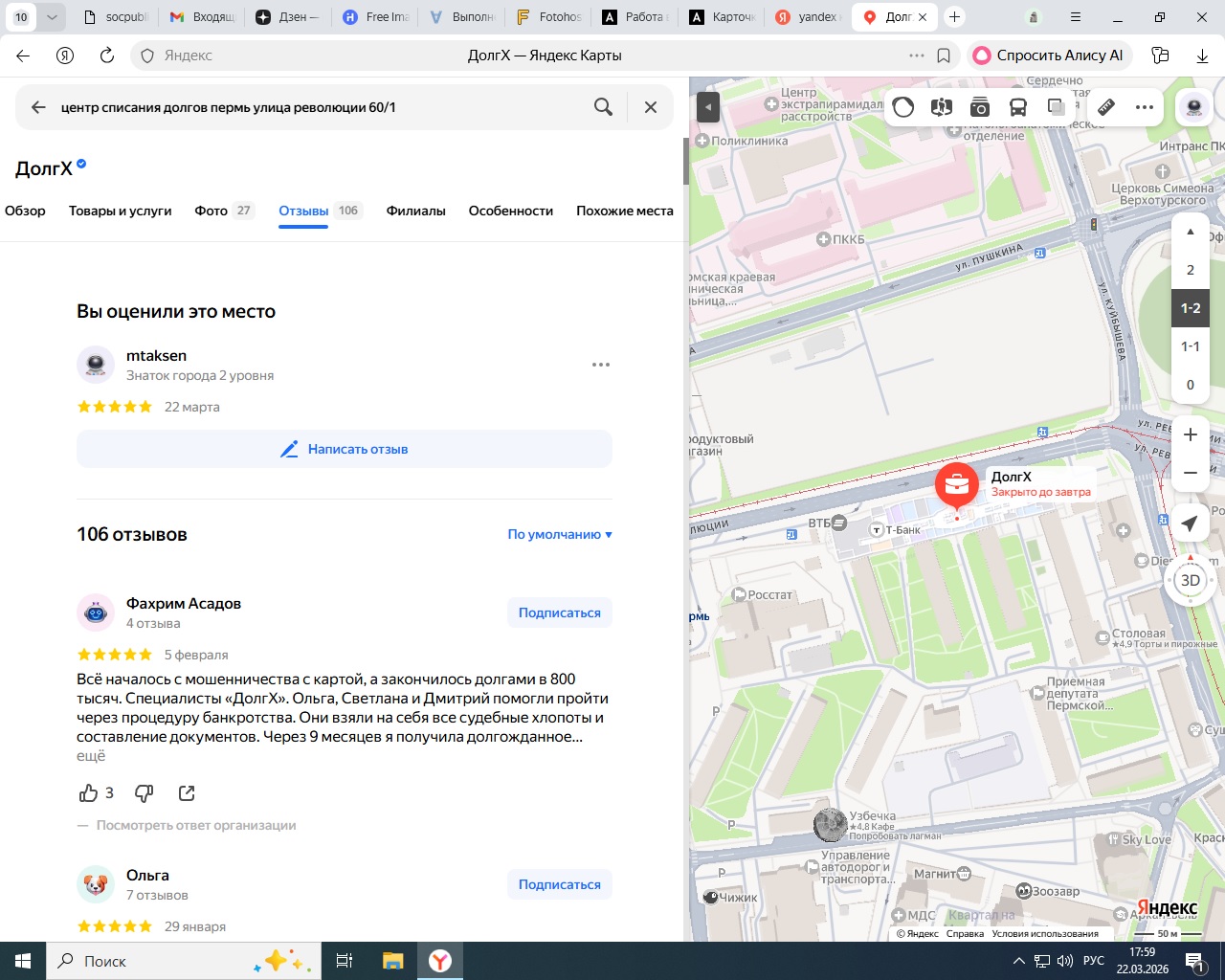Image resolution: width=1225 pixels, height=980 pixels.
Task: Select the ruler measurement tool
Action: click(x=1106, y=107)
